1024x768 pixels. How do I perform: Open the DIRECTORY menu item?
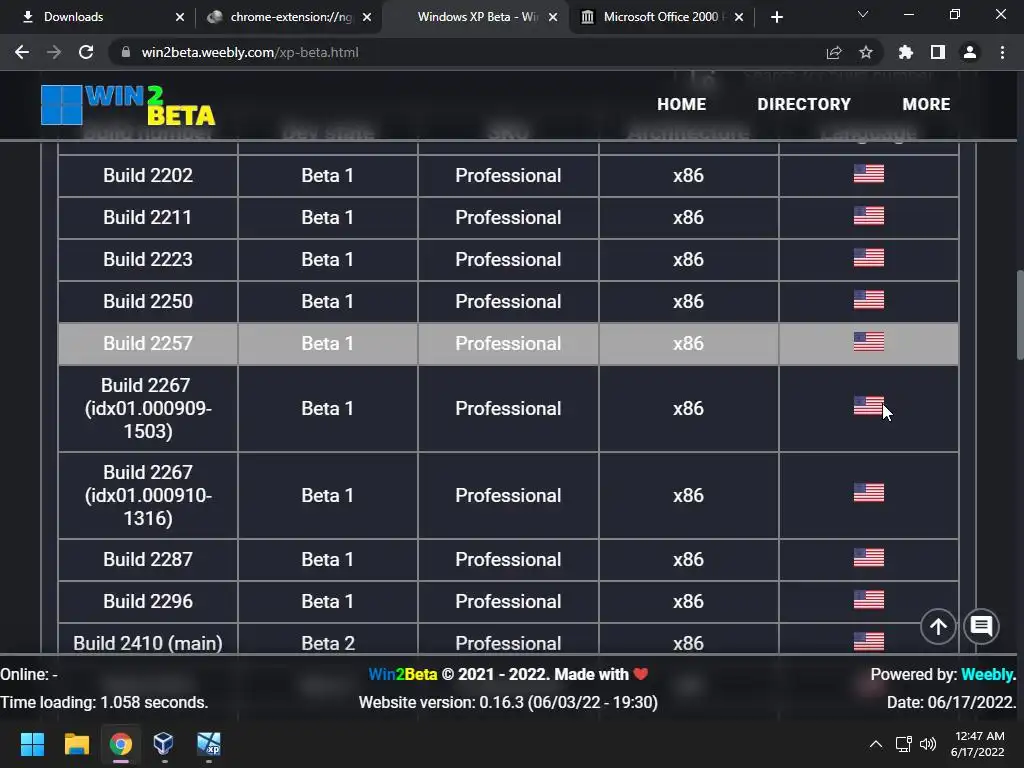tap(804, 104)
